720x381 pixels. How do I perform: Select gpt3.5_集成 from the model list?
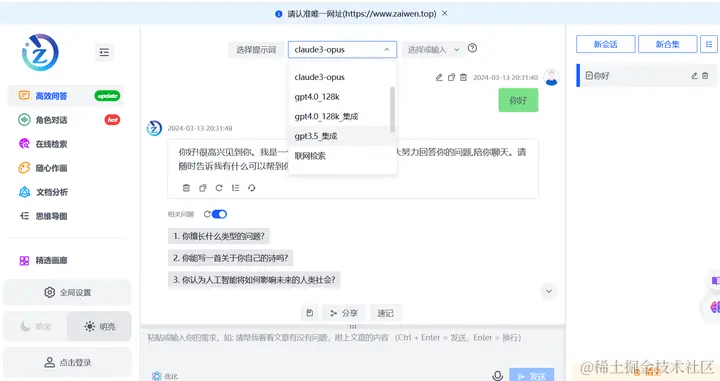click(342, 136)
